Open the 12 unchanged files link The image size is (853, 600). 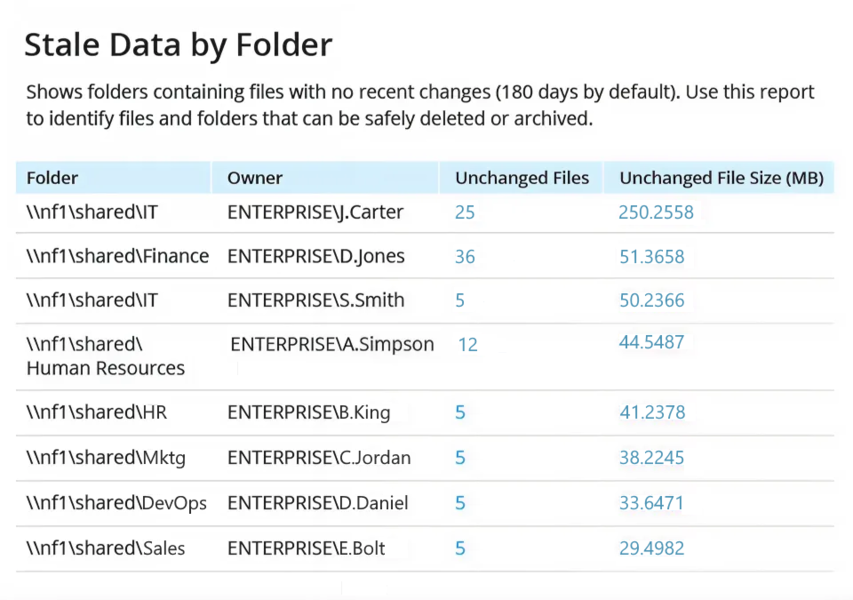coord(467,345)
